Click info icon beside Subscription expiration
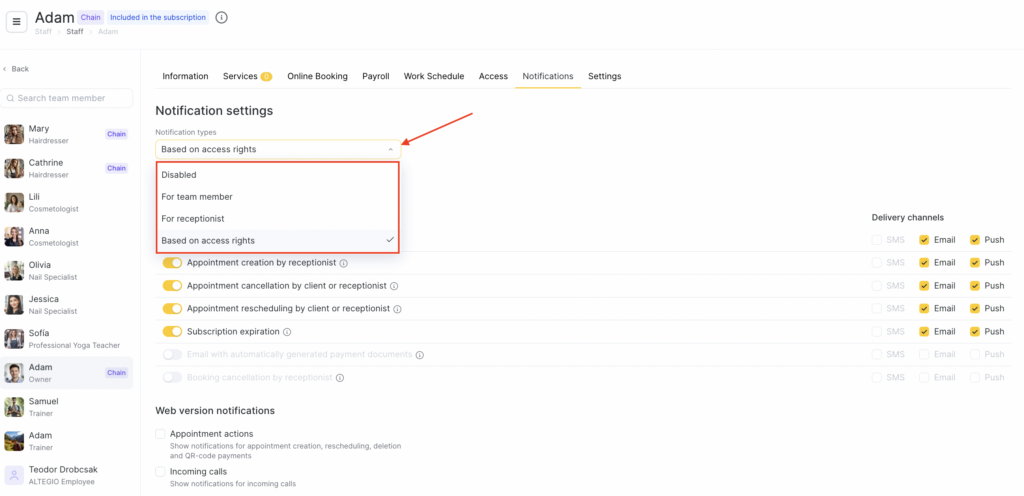 click(x=287, y=332)
